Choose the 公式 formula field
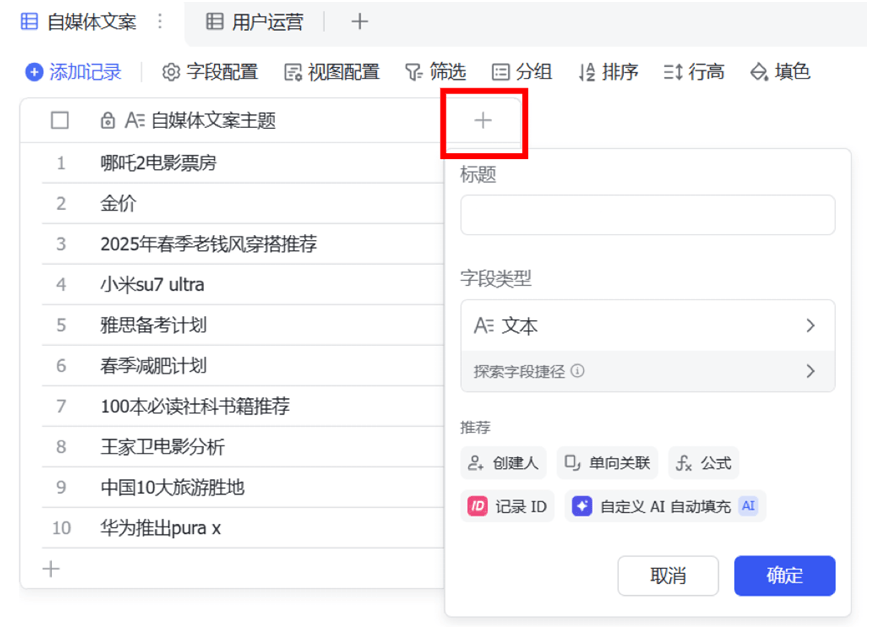This screenshot has height=629, width=869. tap(704, 463)
